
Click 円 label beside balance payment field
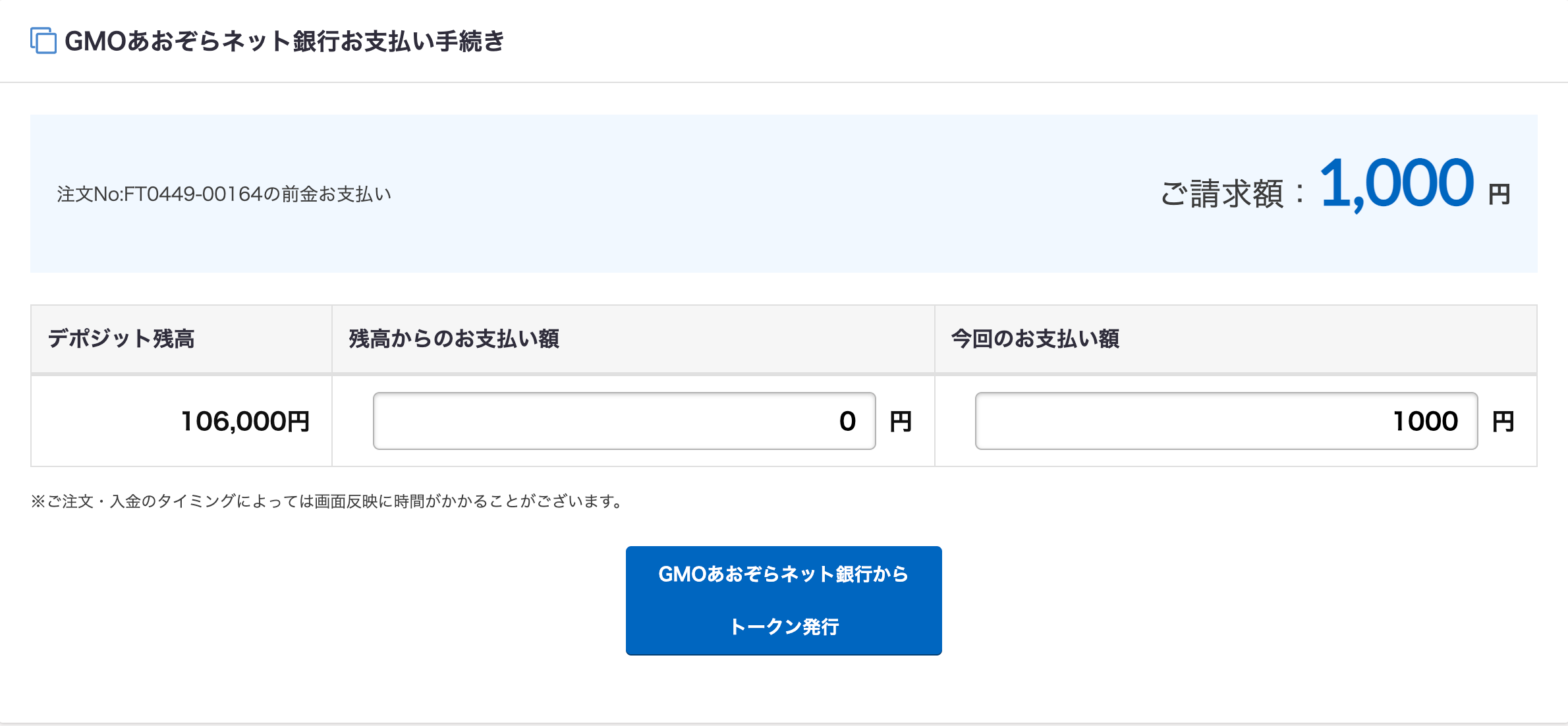(901, 422)
